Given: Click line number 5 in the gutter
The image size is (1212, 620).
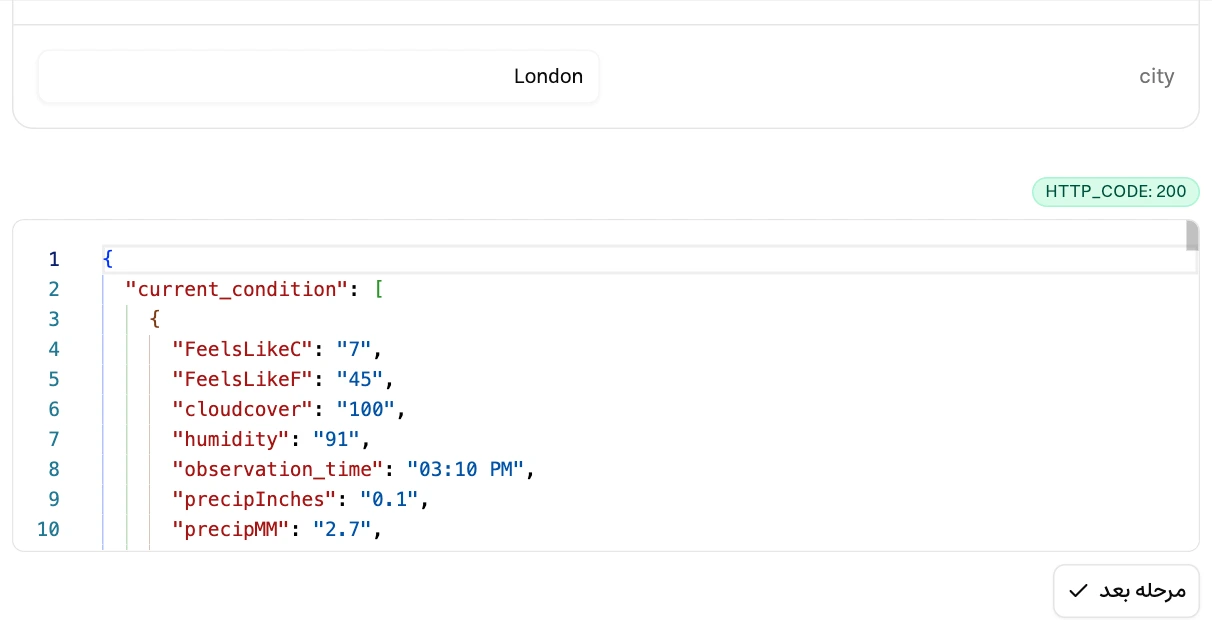Looking at the screenshot, I should 54,380.
